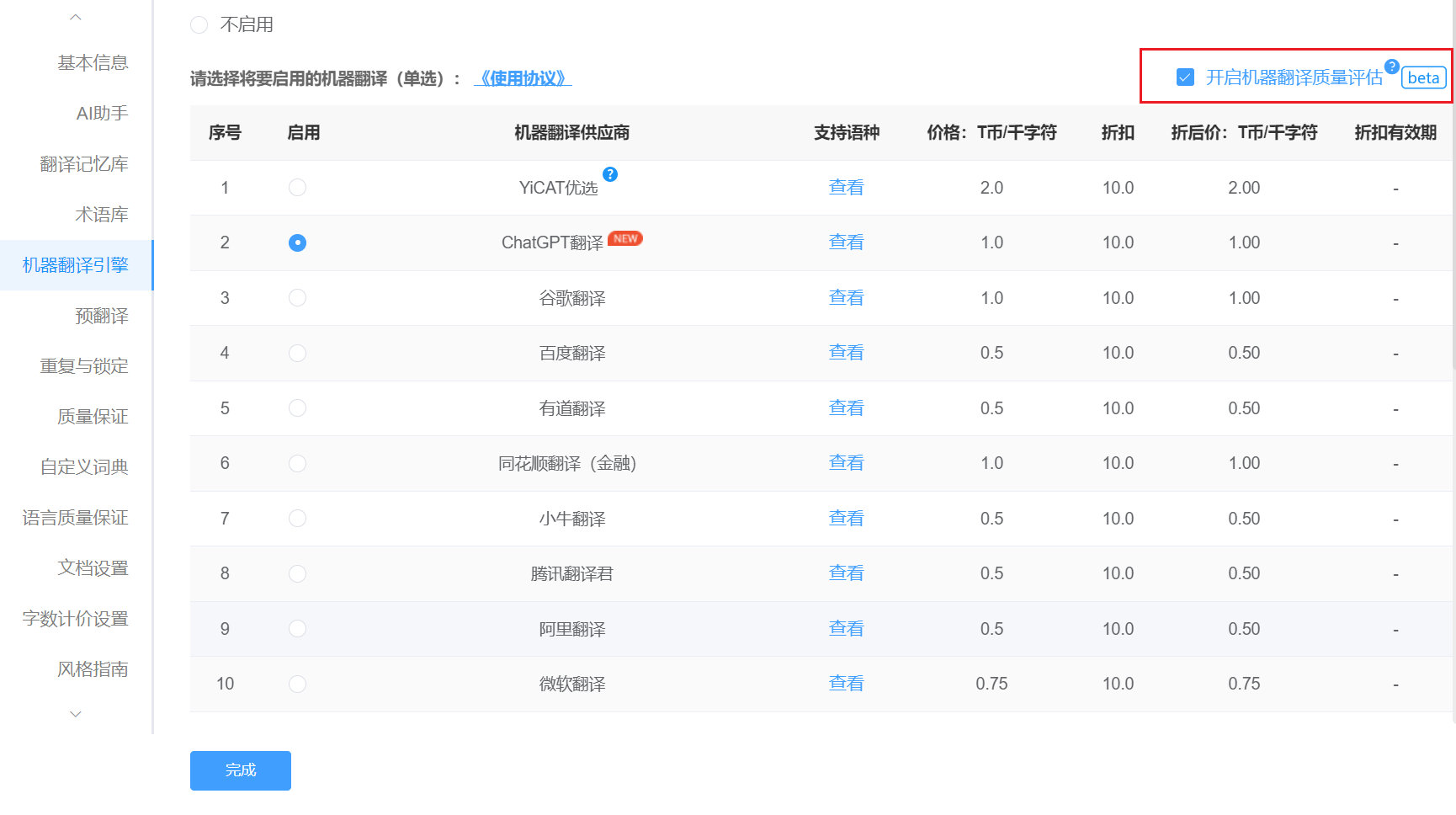Select the 微软翻译 radio button
The height and width of the screenshot is (815, 1456).
(x=297, y=684)
